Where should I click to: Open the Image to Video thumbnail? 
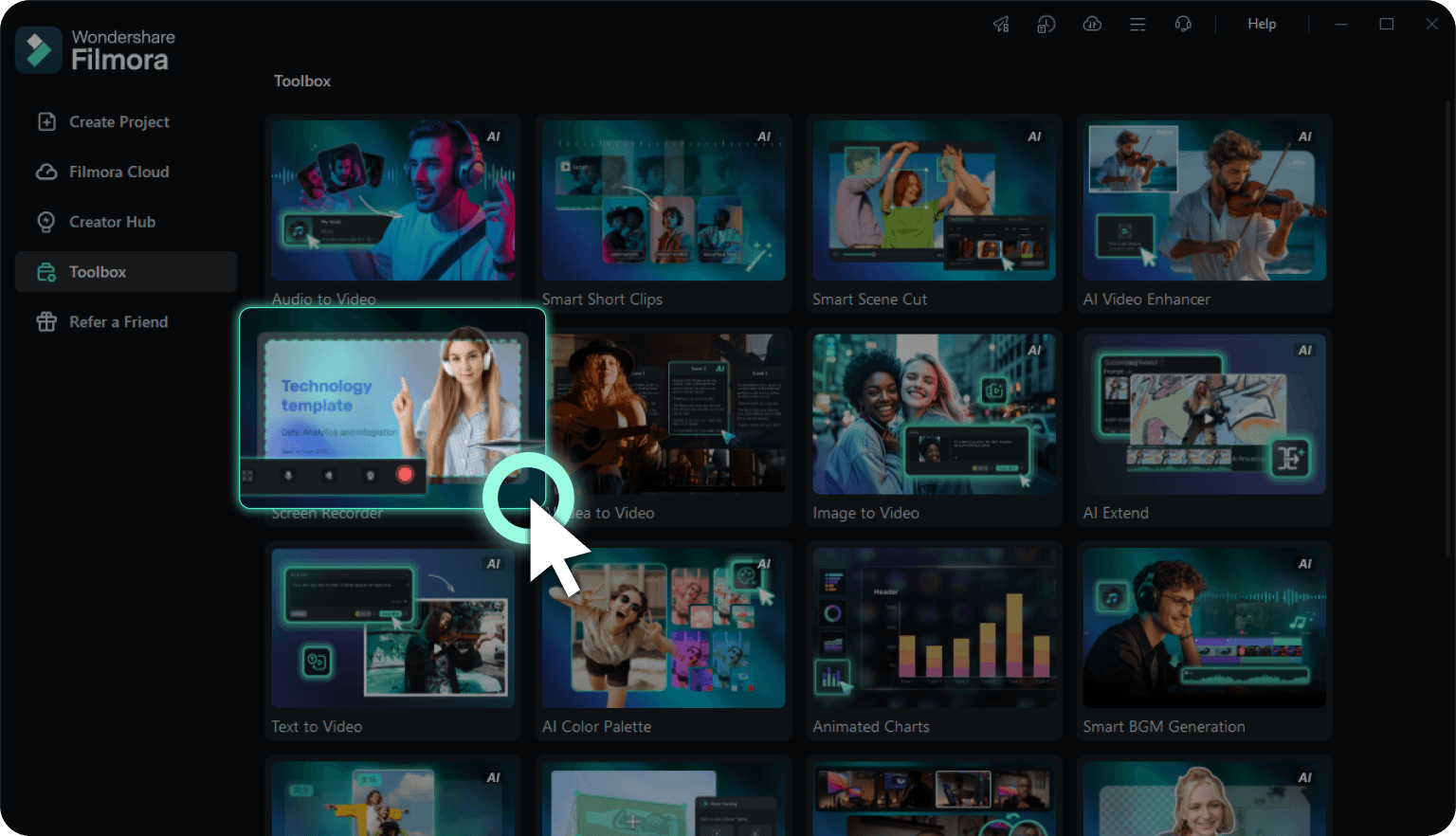(934, 413)
